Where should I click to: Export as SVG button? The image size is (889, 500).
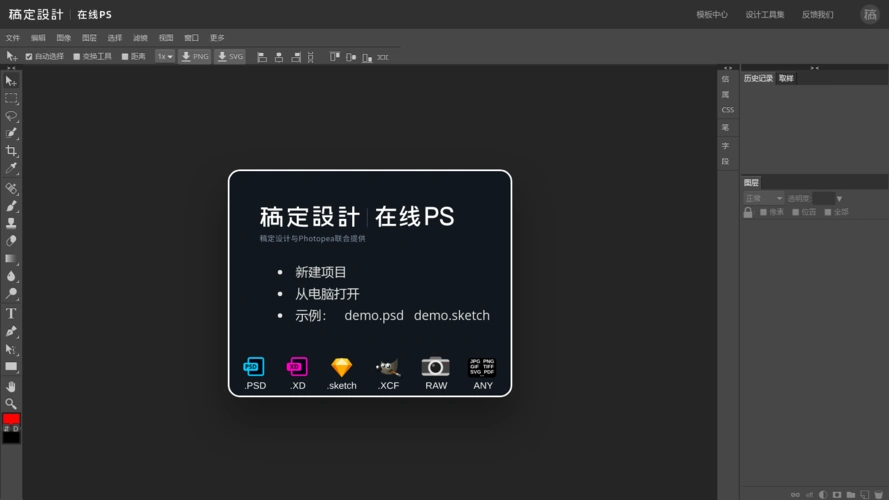point(230,57)
